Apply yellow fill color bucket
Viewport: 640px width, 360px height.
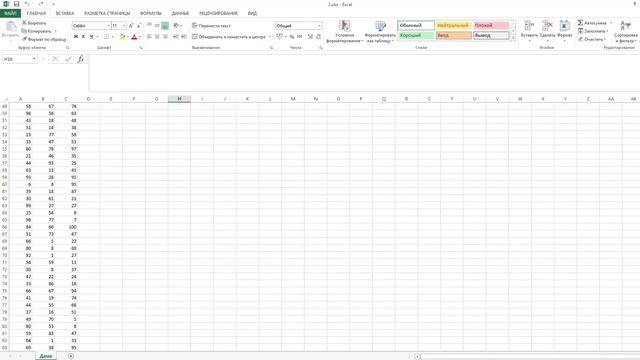point(122,37)
